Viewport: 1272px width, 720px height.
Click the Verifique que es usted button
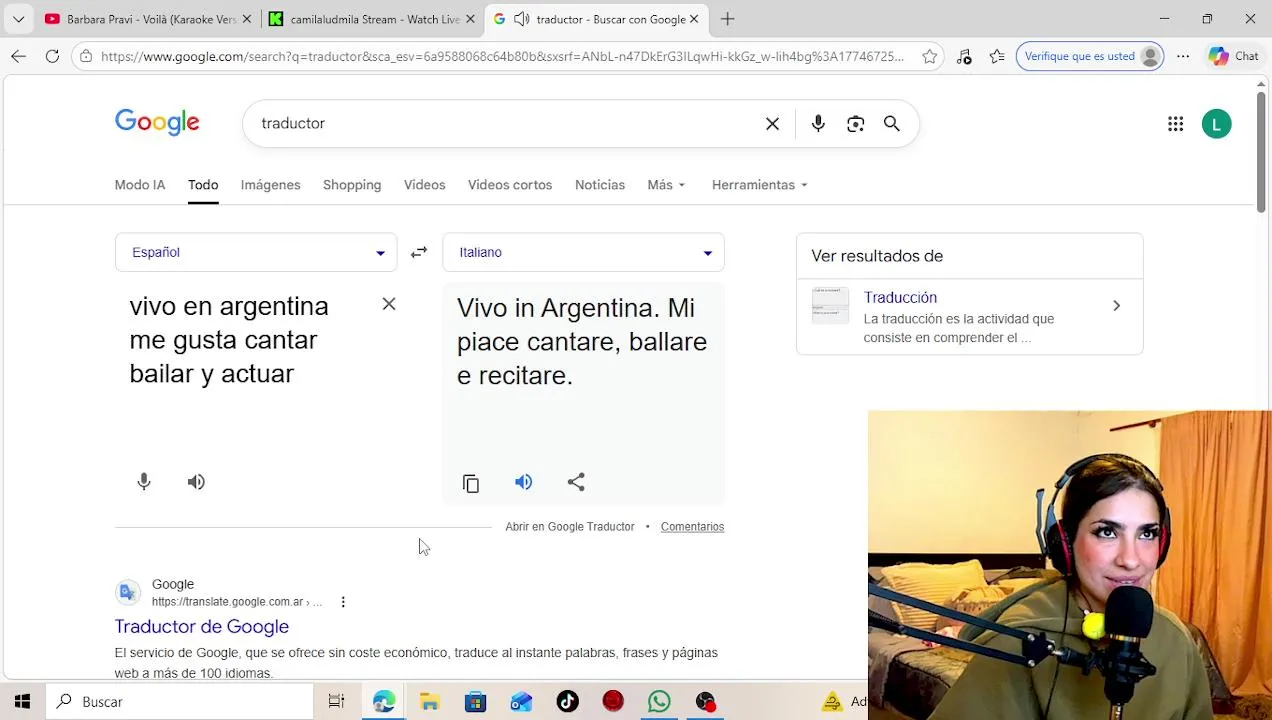tap(1090, 56)
